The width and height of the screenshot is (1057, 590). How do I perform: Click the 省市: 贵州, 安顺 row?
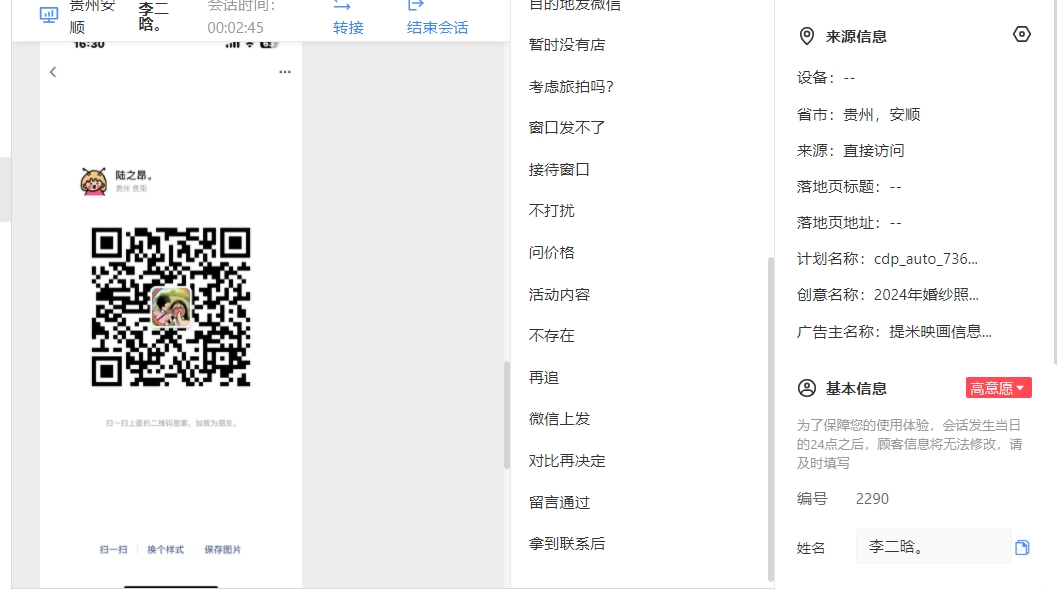pyautogui.click(x=859, y=115)
